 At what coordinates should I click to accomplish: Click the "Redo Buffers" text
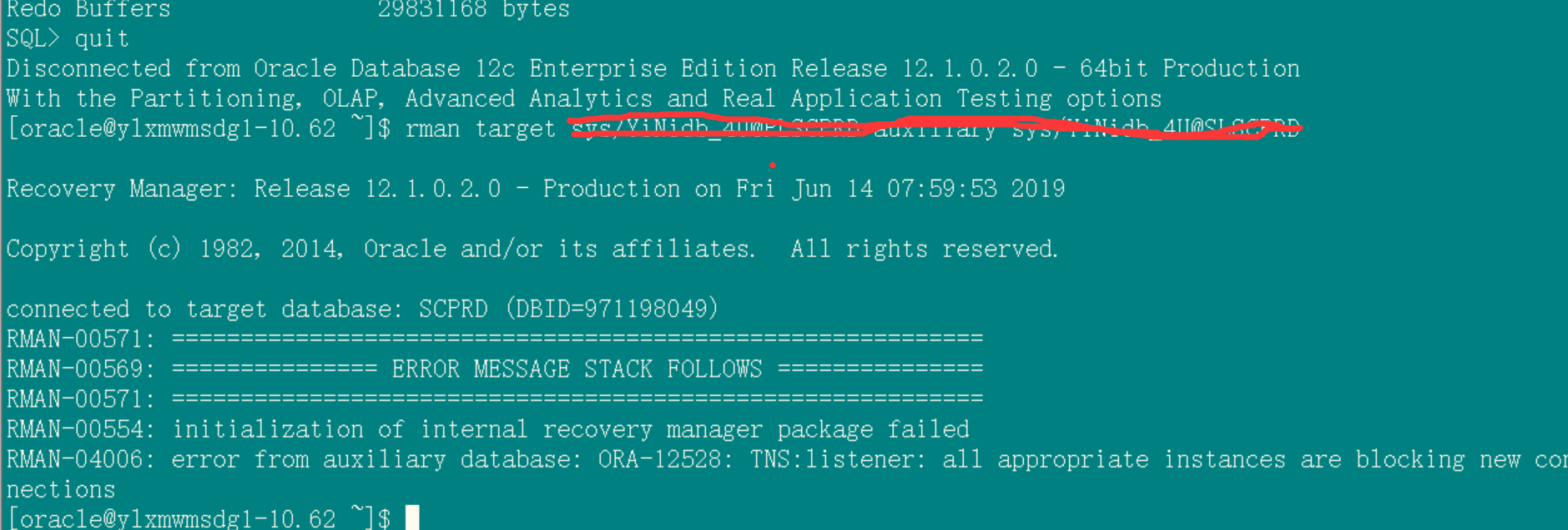(x=88, y=10)
